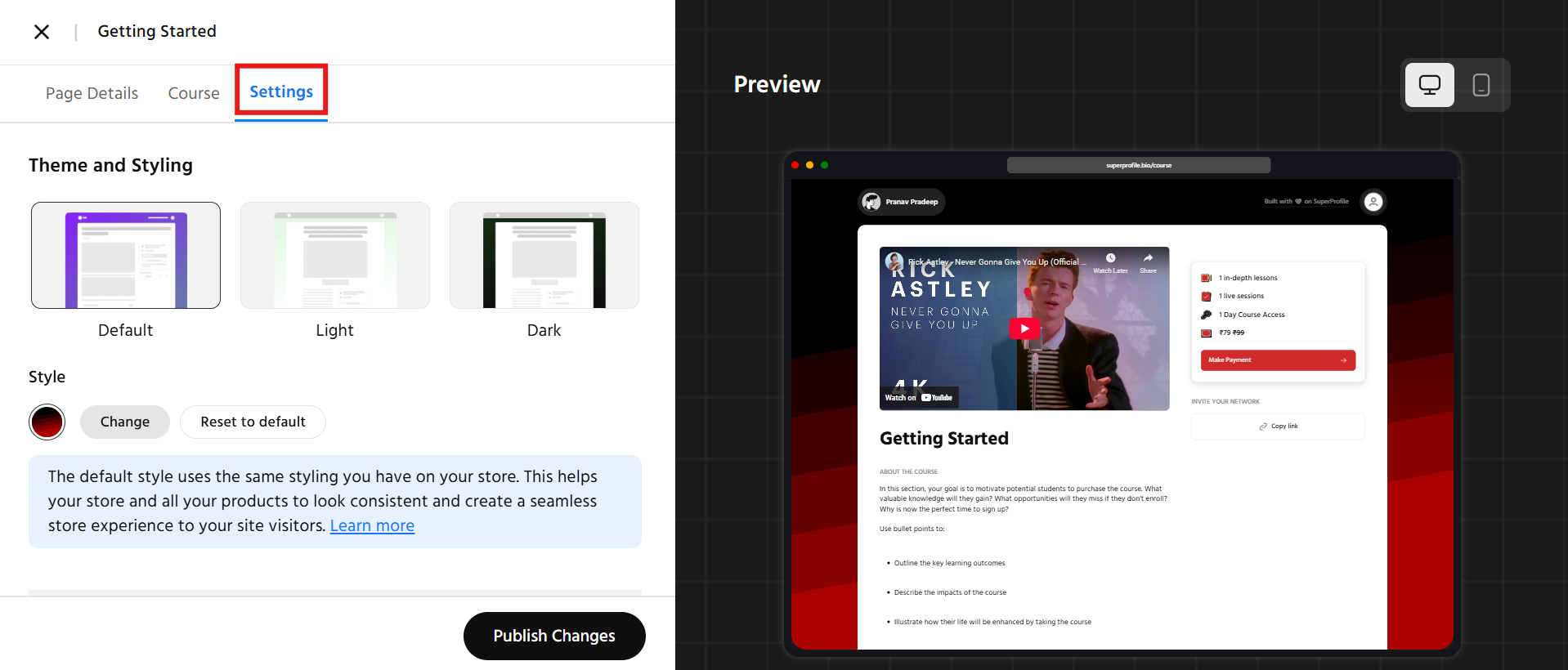1568x670 pixels.
Task: Click the dark red style color swatch
Action: click(x=47, y=422)
